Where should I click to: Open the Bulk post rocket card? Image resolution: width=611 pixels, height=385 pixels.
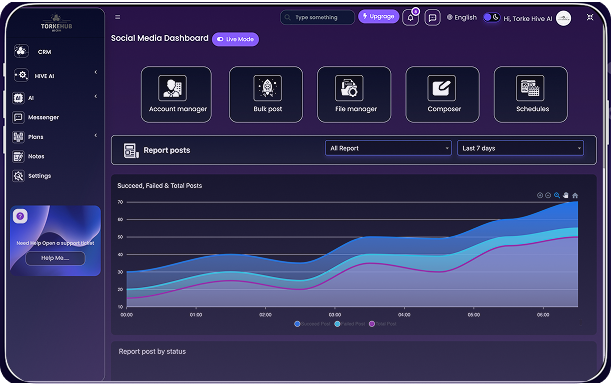266,94
